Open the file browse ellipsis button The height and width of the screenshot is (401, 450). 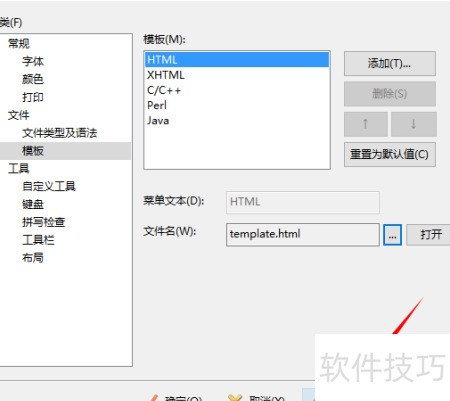point(392,235)
